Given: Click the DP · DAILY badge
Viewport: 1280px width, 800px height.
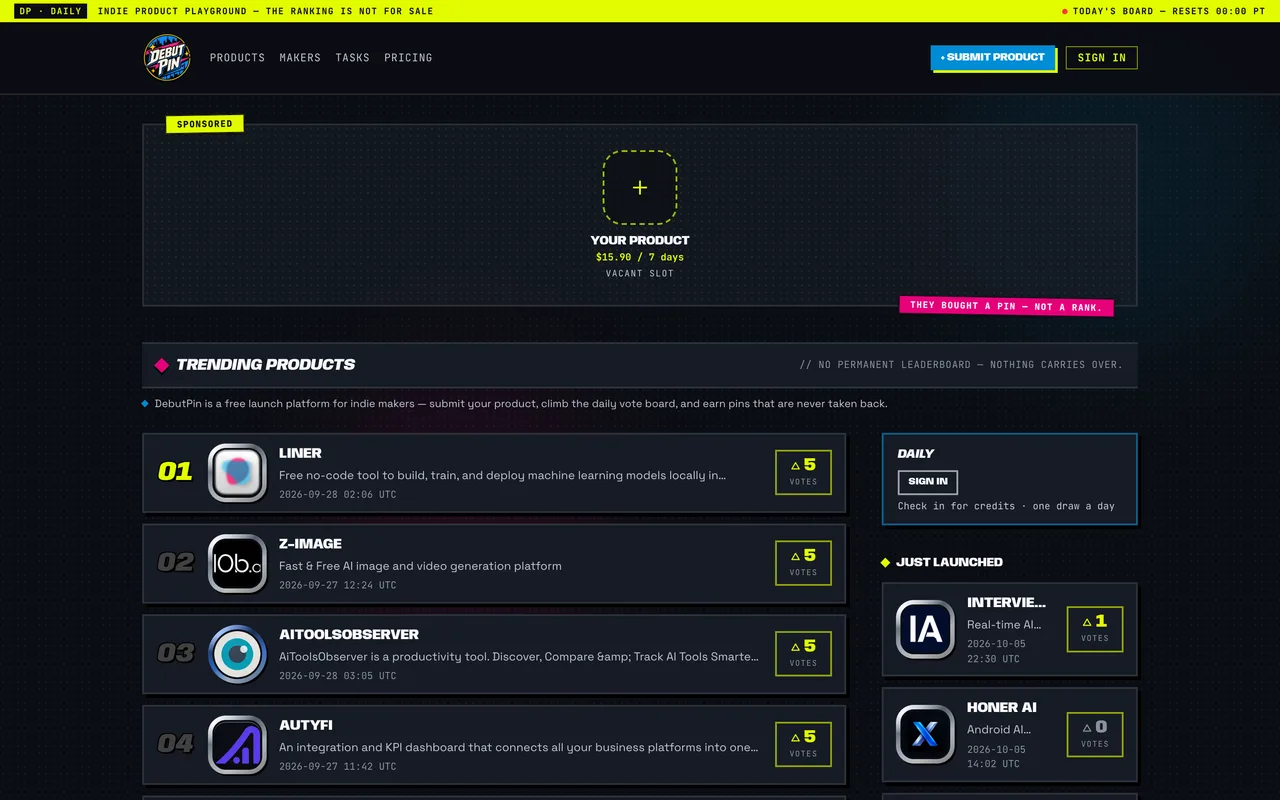Looking at the screenshot, I should (50, 11).
